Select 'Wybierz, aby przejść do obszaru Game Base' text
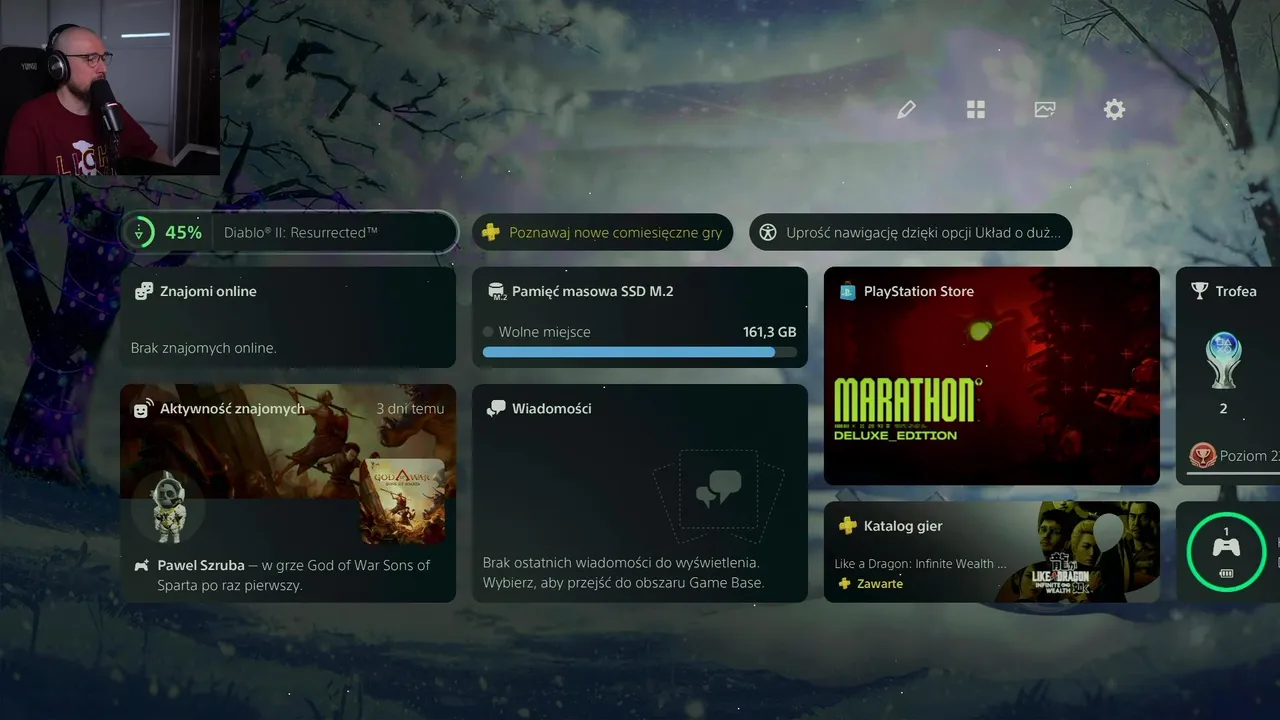 624,583
